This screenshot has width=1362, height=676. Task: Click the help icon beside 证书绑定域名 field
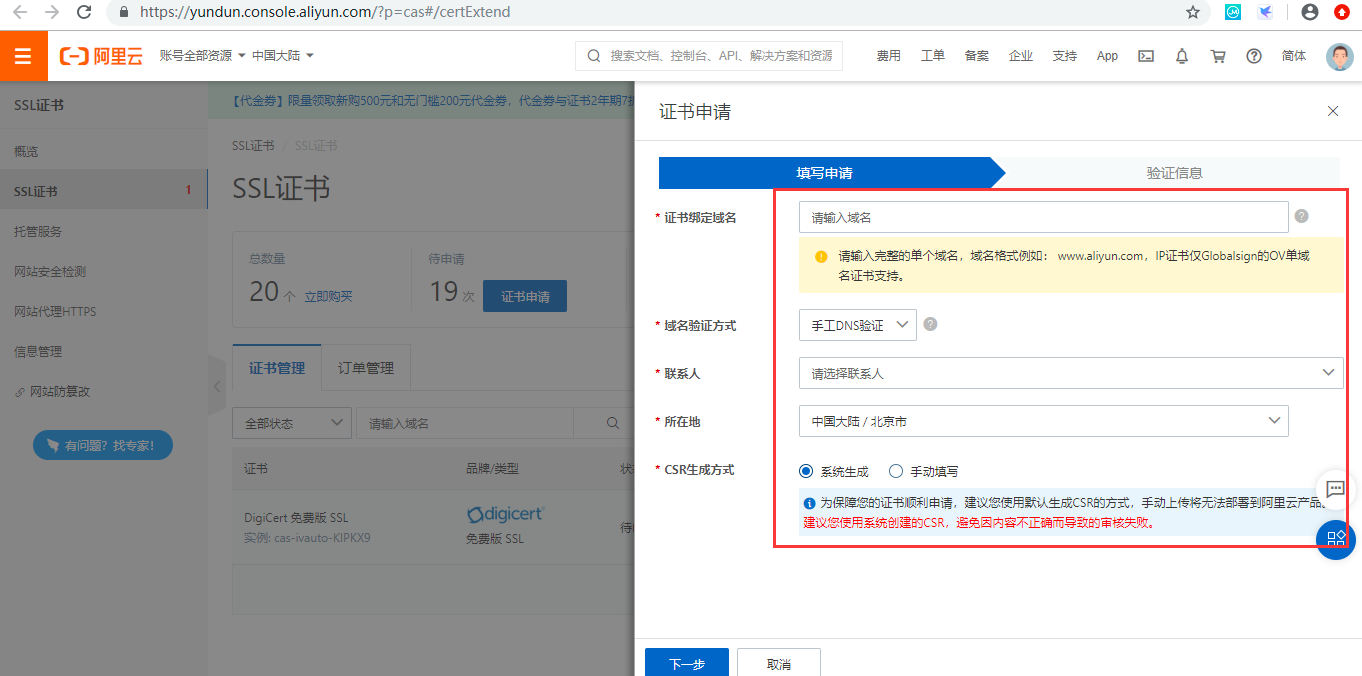point(1301,216)
